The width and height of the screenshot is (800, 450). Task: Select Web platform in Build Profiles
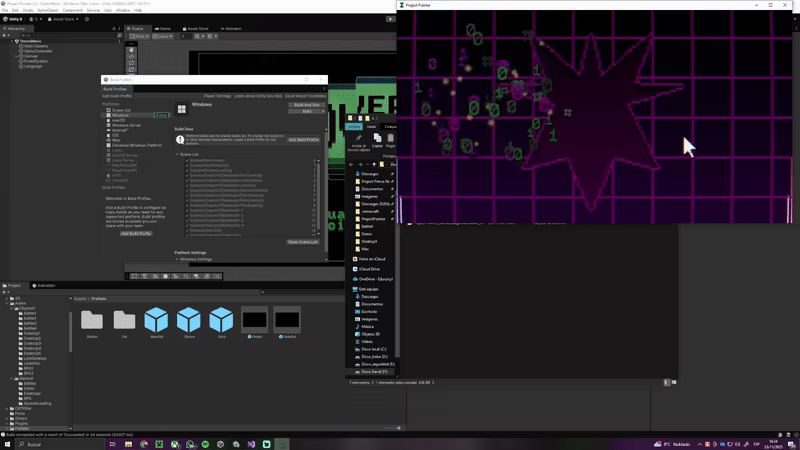coord(116,140)
